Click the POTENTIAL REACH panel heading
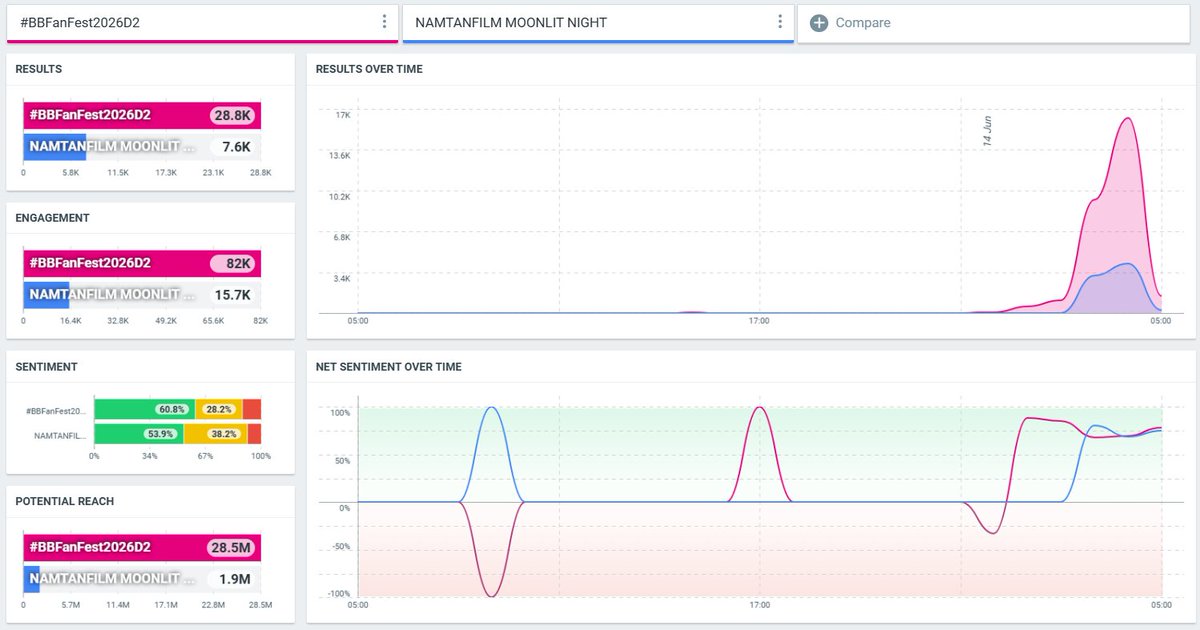The width and height of the screenshot is (1200, 630). [x=64, y=501]
